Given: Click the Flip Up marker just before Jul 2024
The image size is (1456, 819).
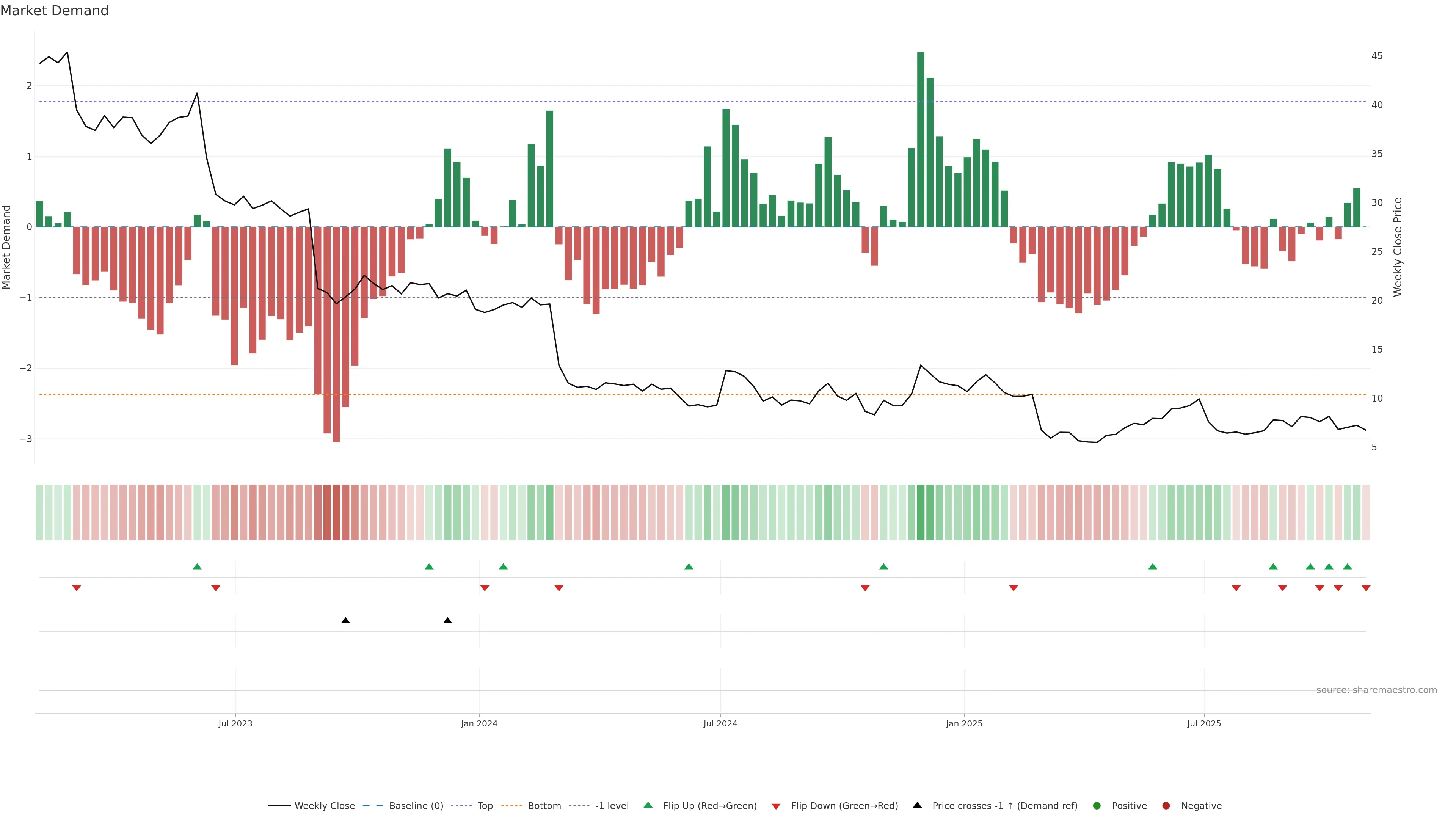Looking at the screenshot, I should coord(689,566).
